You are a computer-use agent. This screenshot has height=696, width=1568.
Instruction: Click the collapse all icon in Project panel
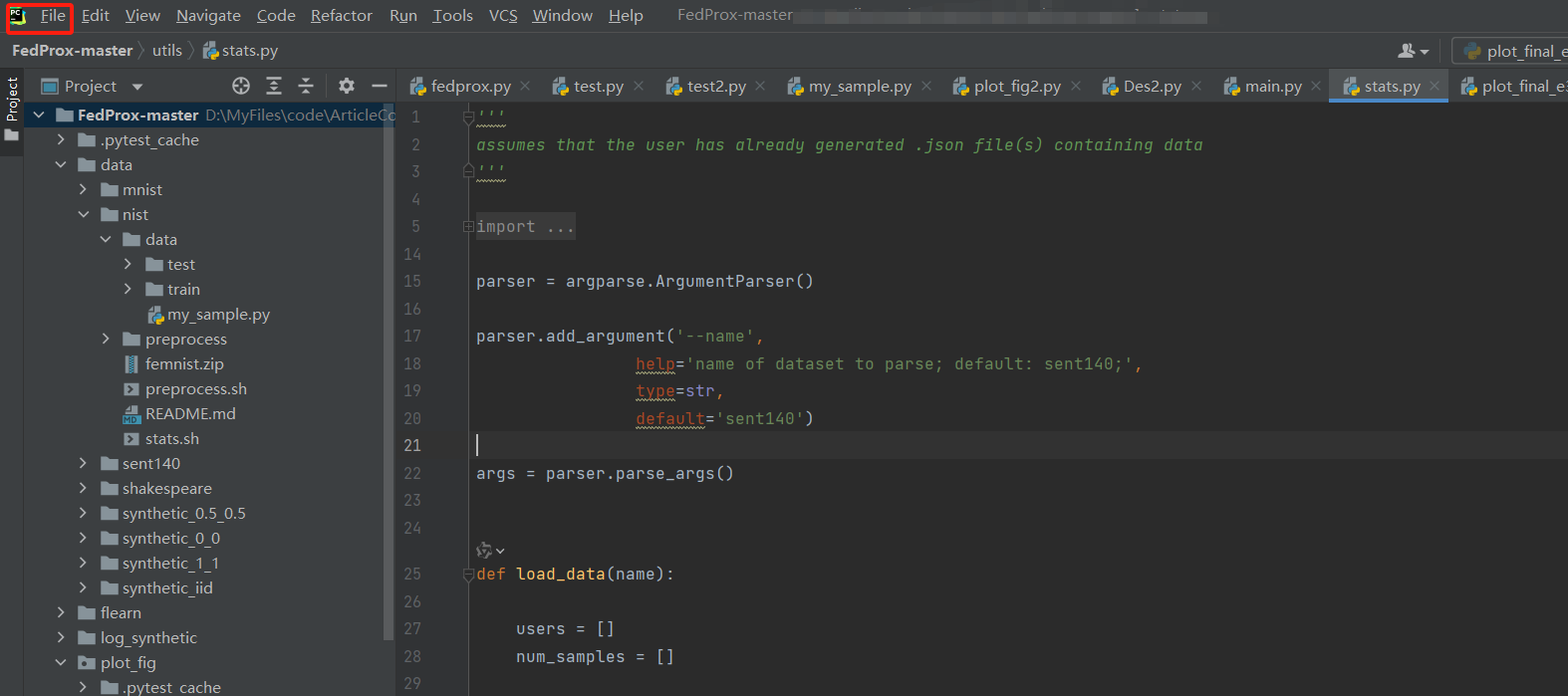306,87
